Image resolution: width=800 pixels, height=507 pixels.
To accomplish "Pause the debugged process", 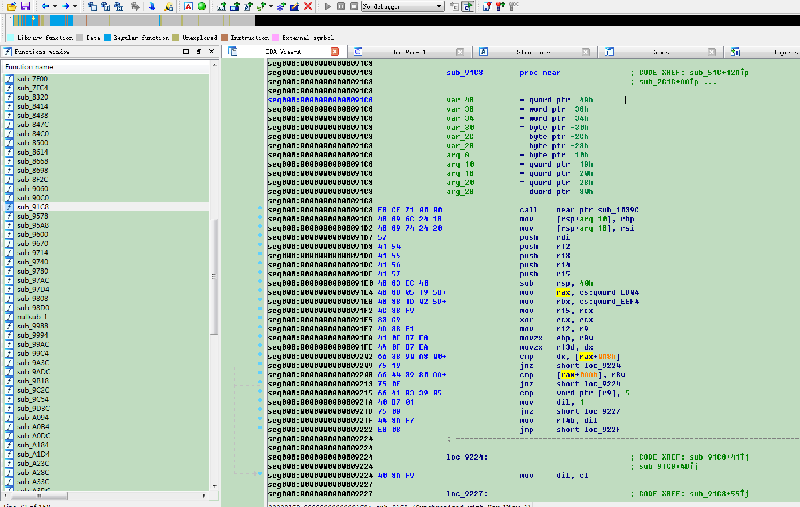I will tap(341, 6).
